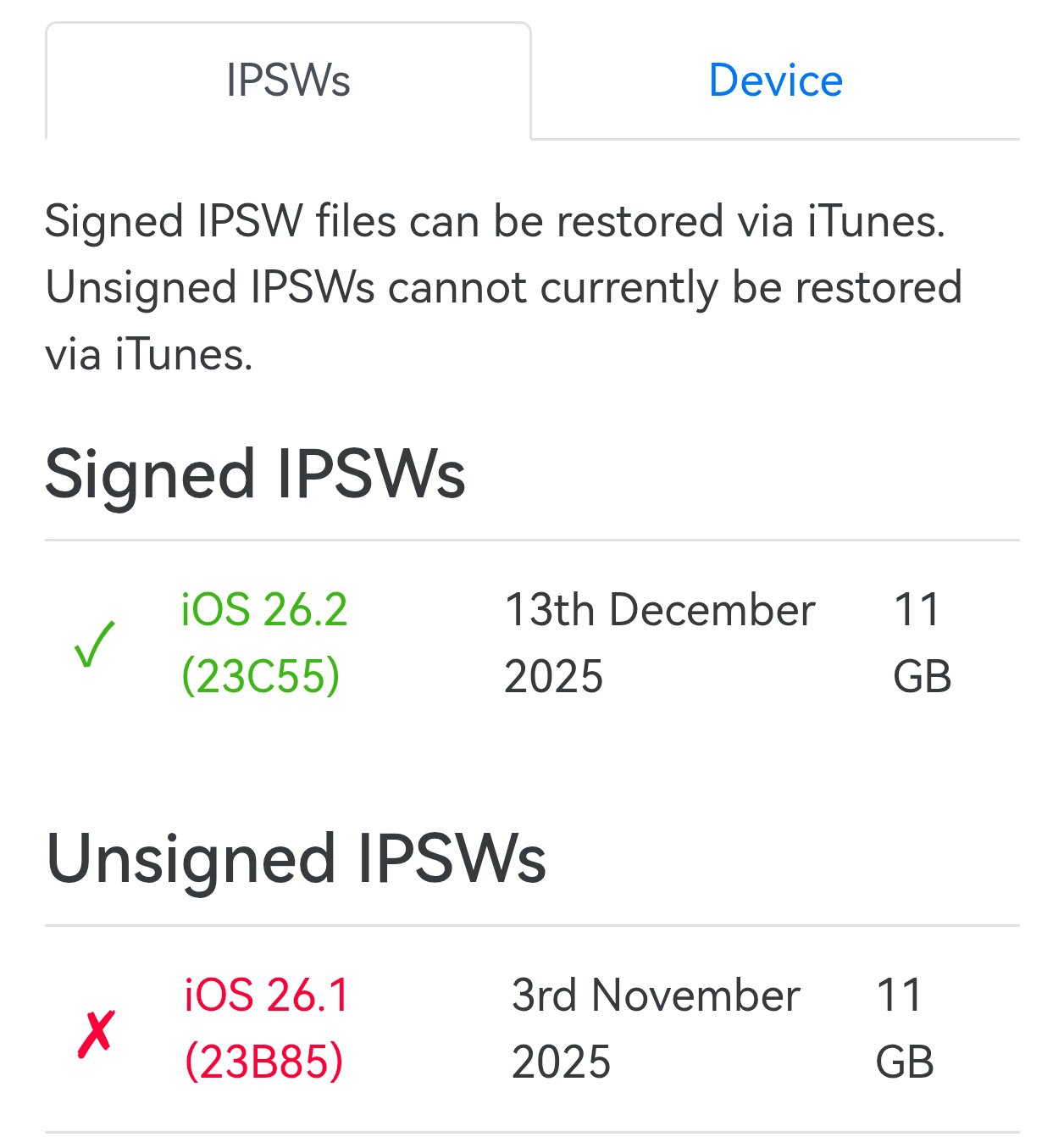The height and width of the screenshot is (1137, 1064).
Task: Click the cross mark in the Unsigned IPSWs row
Action: pos(97,1029)
